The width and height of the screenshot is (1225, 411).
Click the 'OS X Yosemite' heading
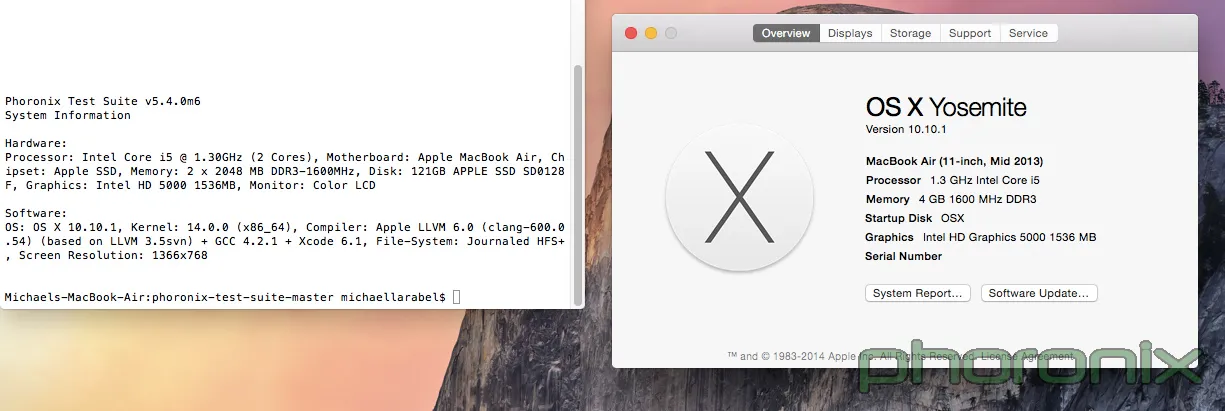coord(946,108)
